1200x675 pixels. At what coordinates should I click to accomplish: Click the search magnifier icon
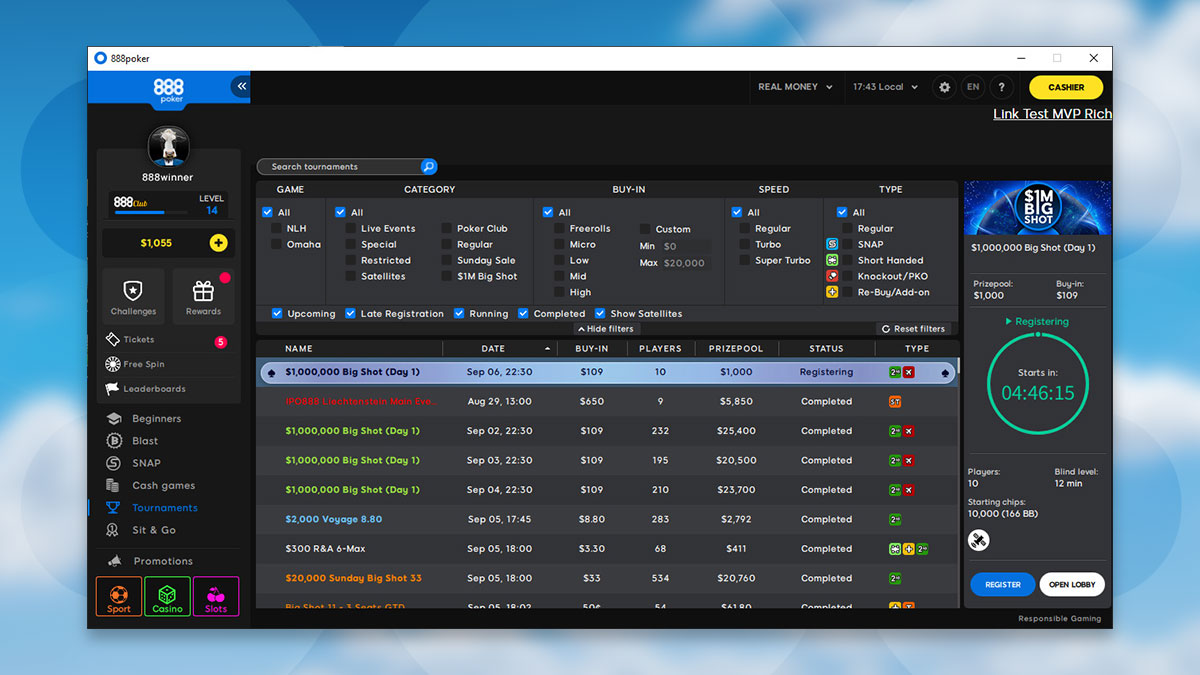[x=428, y=167]
